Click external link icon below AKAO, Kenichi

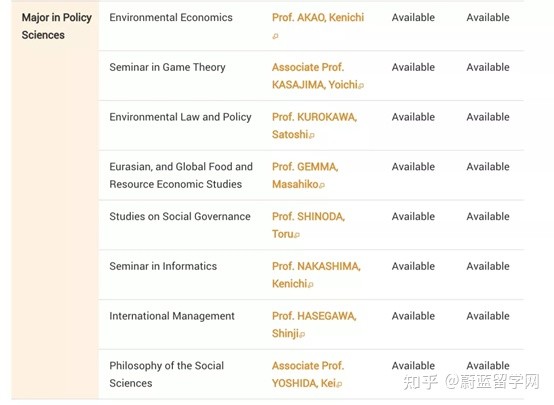pyautogui.click(x=275, y=36)
